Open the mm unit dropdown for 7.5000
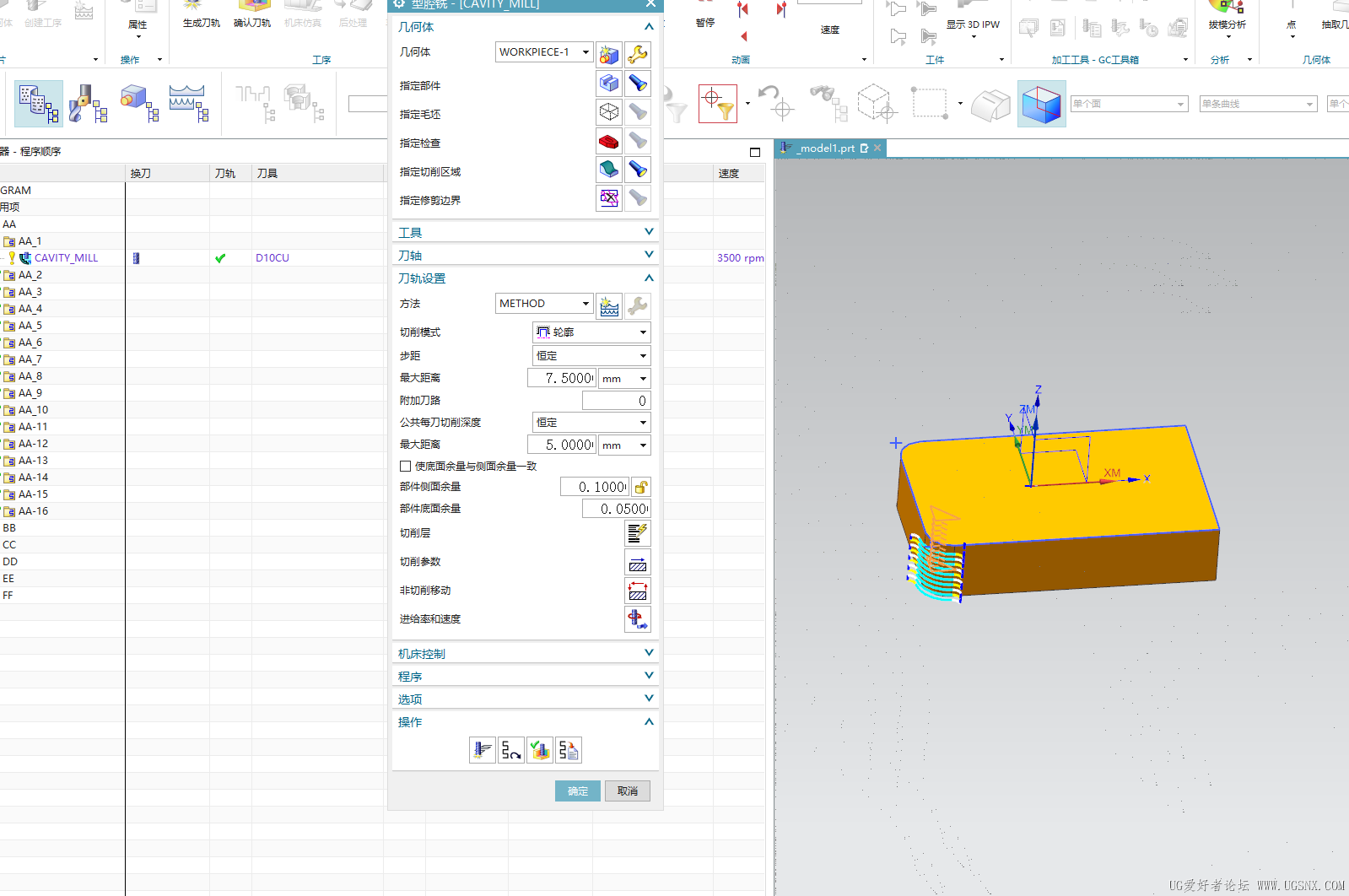 click(624, 378)
